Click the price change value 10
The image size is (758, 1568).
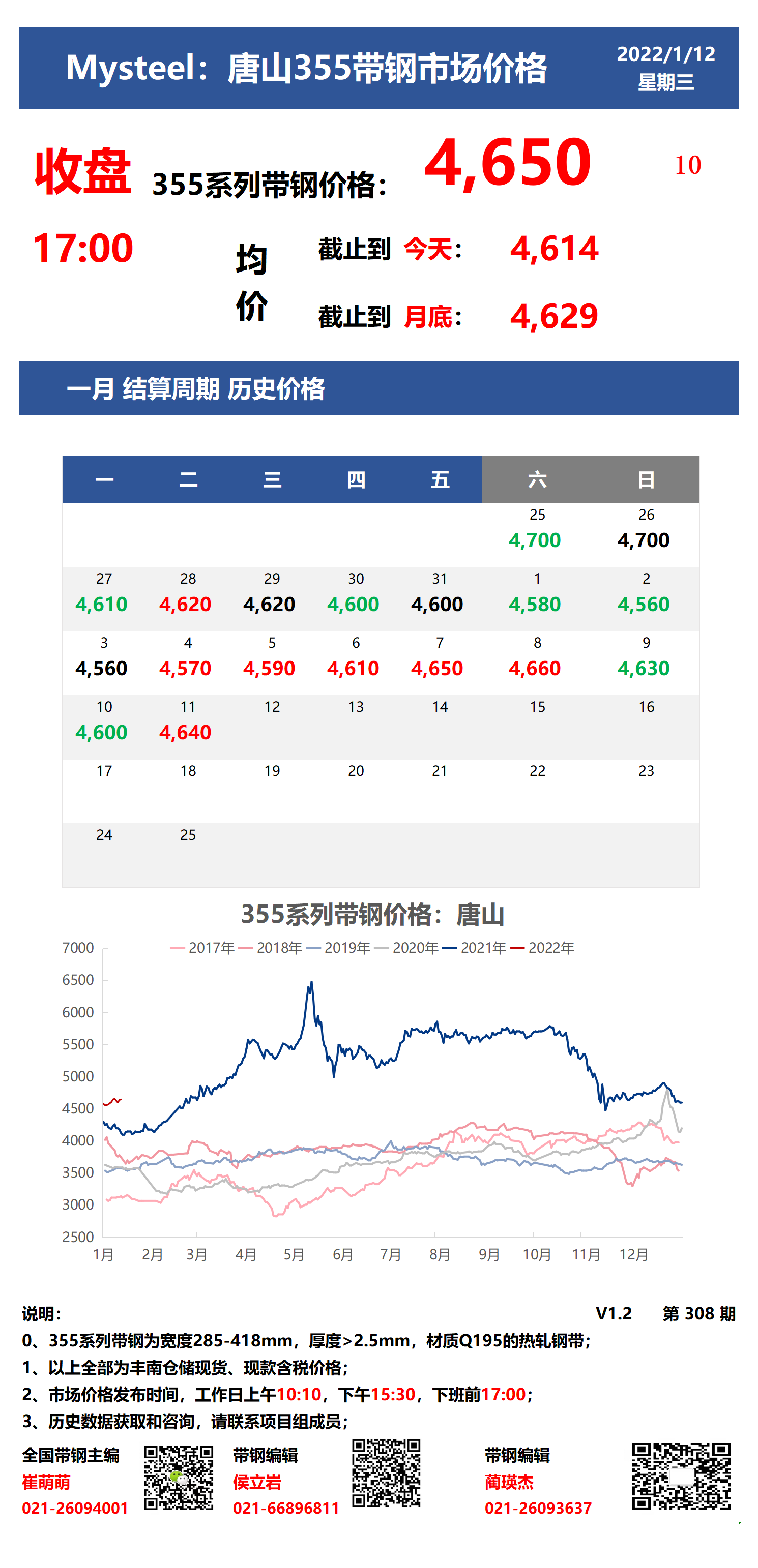click(x=687, y=165)
